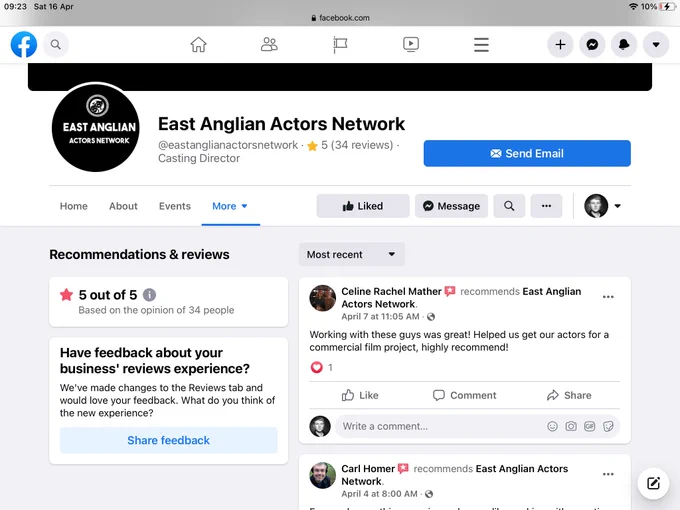Expand the More tab dropdown
This screenshot has height=510, width=680.
click(230, 206)
